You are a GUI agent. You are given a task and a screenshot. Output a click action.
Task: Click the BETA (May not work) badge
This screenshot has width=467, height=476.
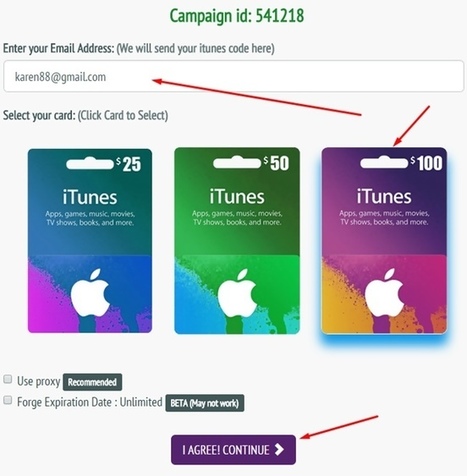coord(205,403)
